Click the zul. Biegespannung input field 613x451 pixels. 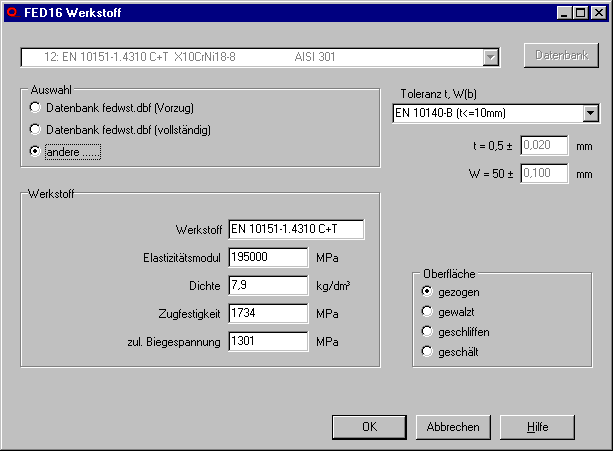coord(267,341)
